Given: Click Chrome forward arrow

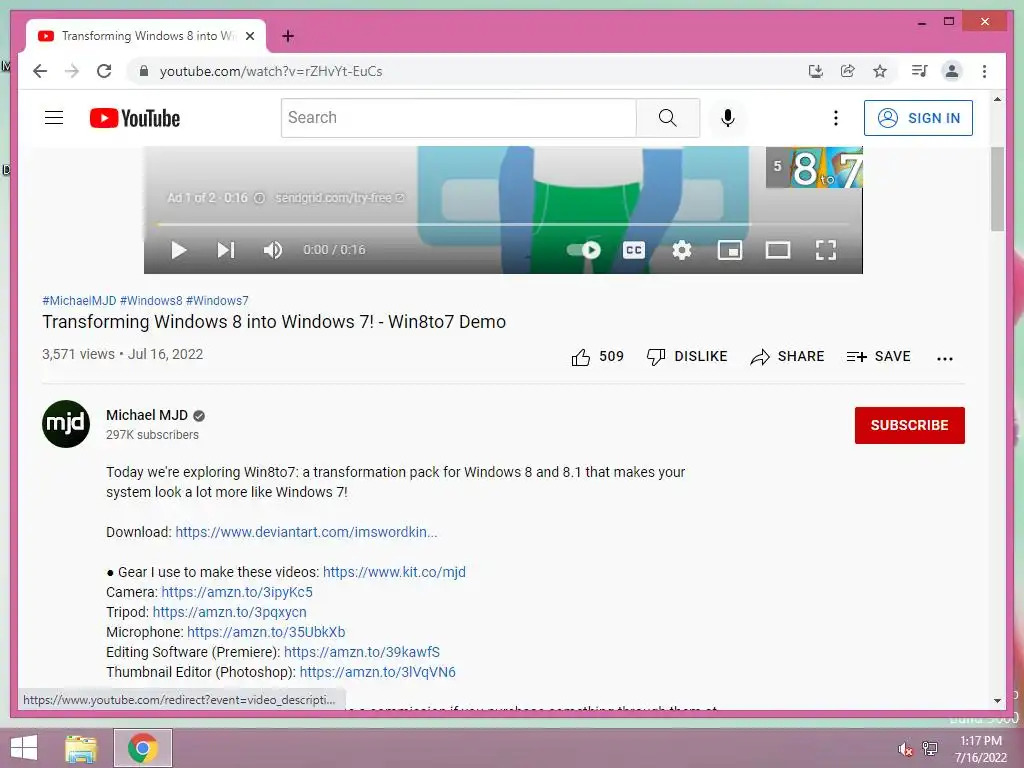Looking at the screenshot, I should [72, 71].
